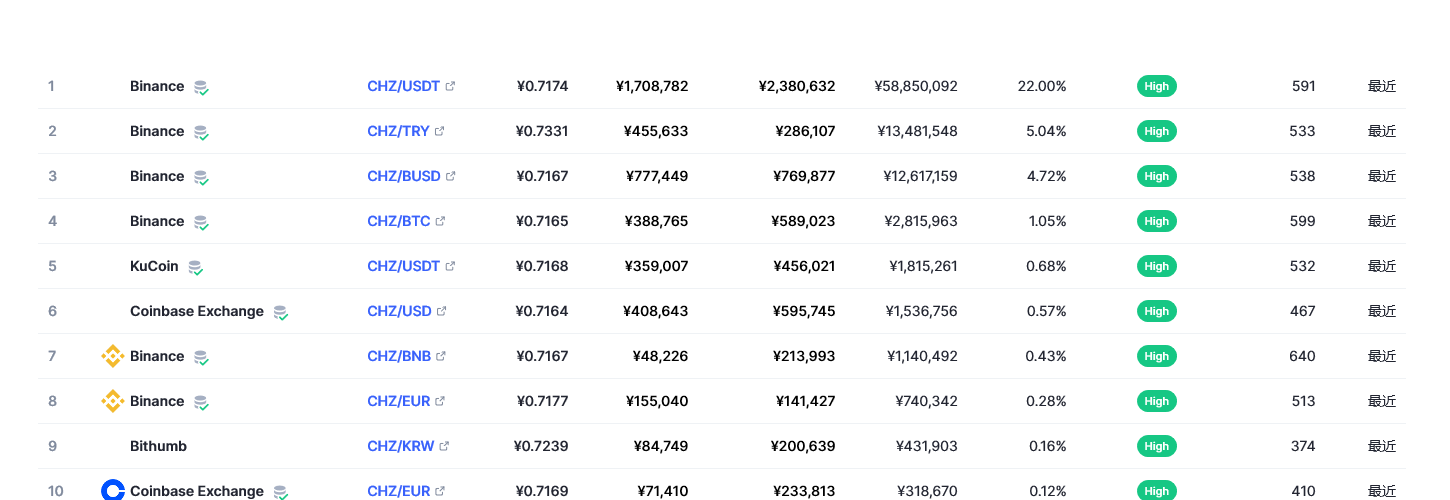
Task: Click the 最近 text in row 5
Action: [x=1382, y=266]
